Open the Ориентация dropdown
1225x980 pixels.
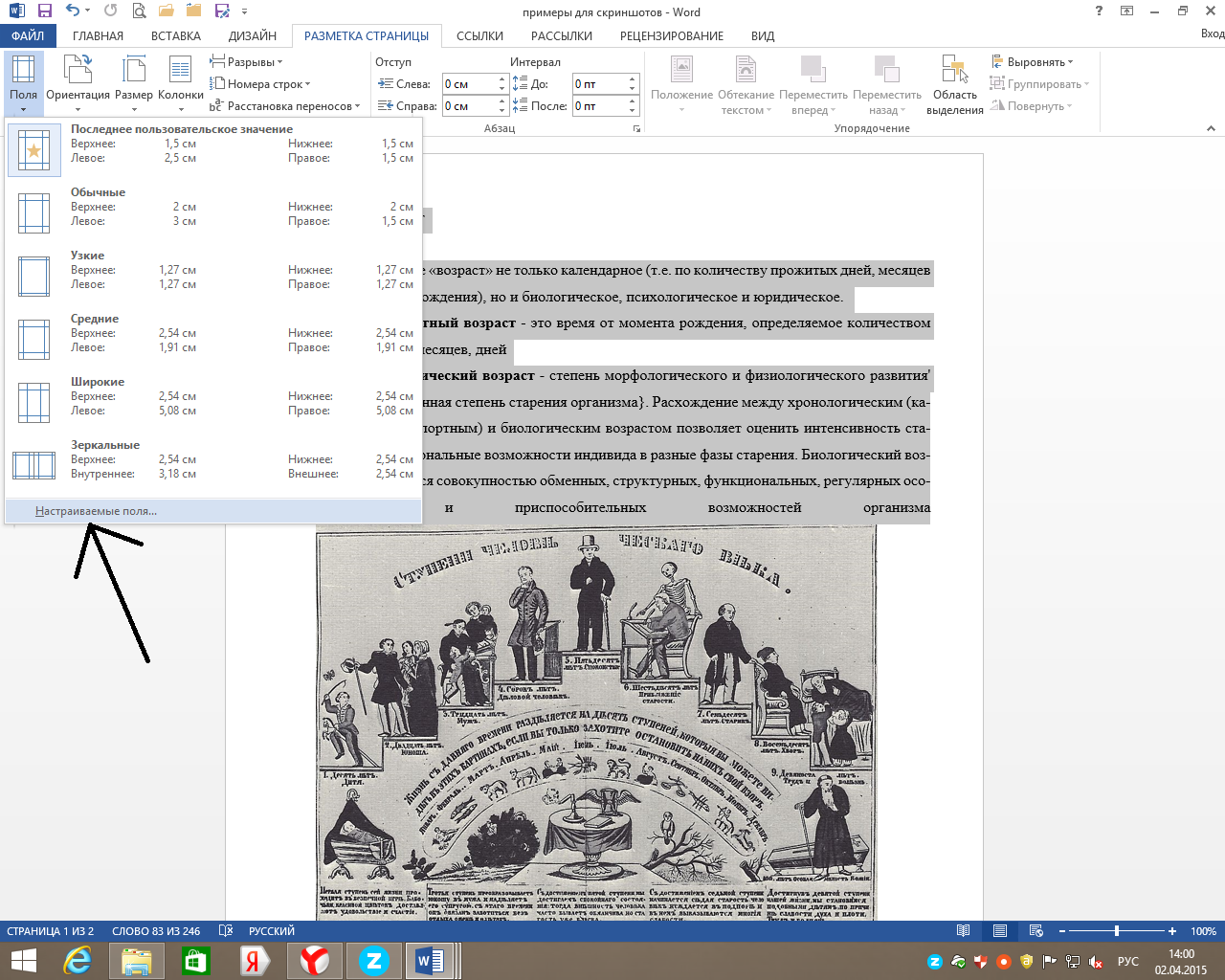coord(78,82)
